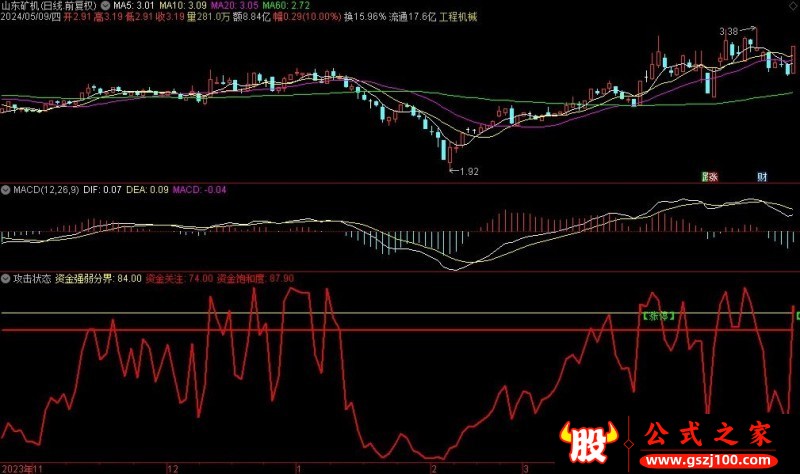The width and height of the screenshot is (800, 474).
Task: Open the 攻击状态 indicator label
Action: [x=31, y=277]
